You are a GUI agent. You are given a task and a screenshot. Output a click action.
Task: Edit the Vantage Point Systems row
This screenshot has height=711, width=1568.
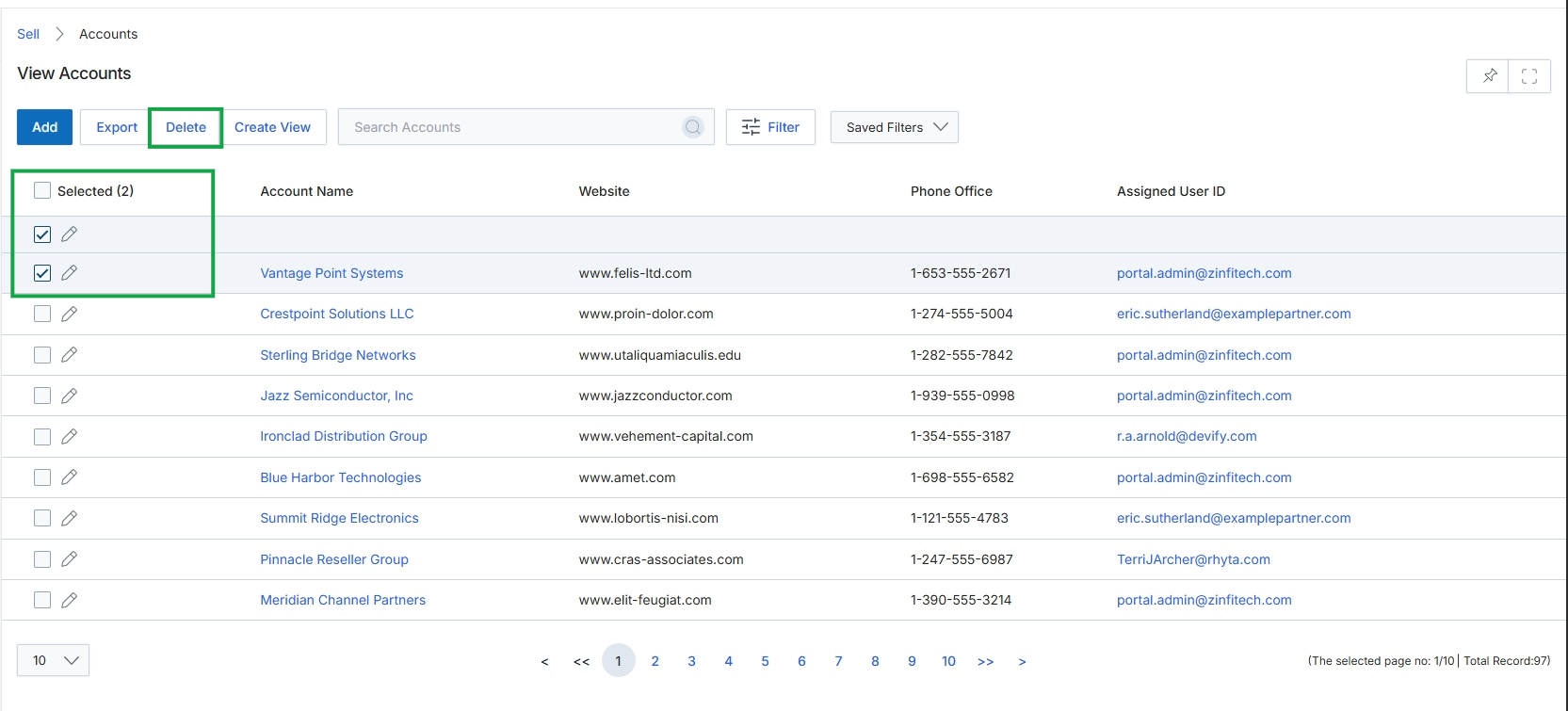click(x=70, y=273)
